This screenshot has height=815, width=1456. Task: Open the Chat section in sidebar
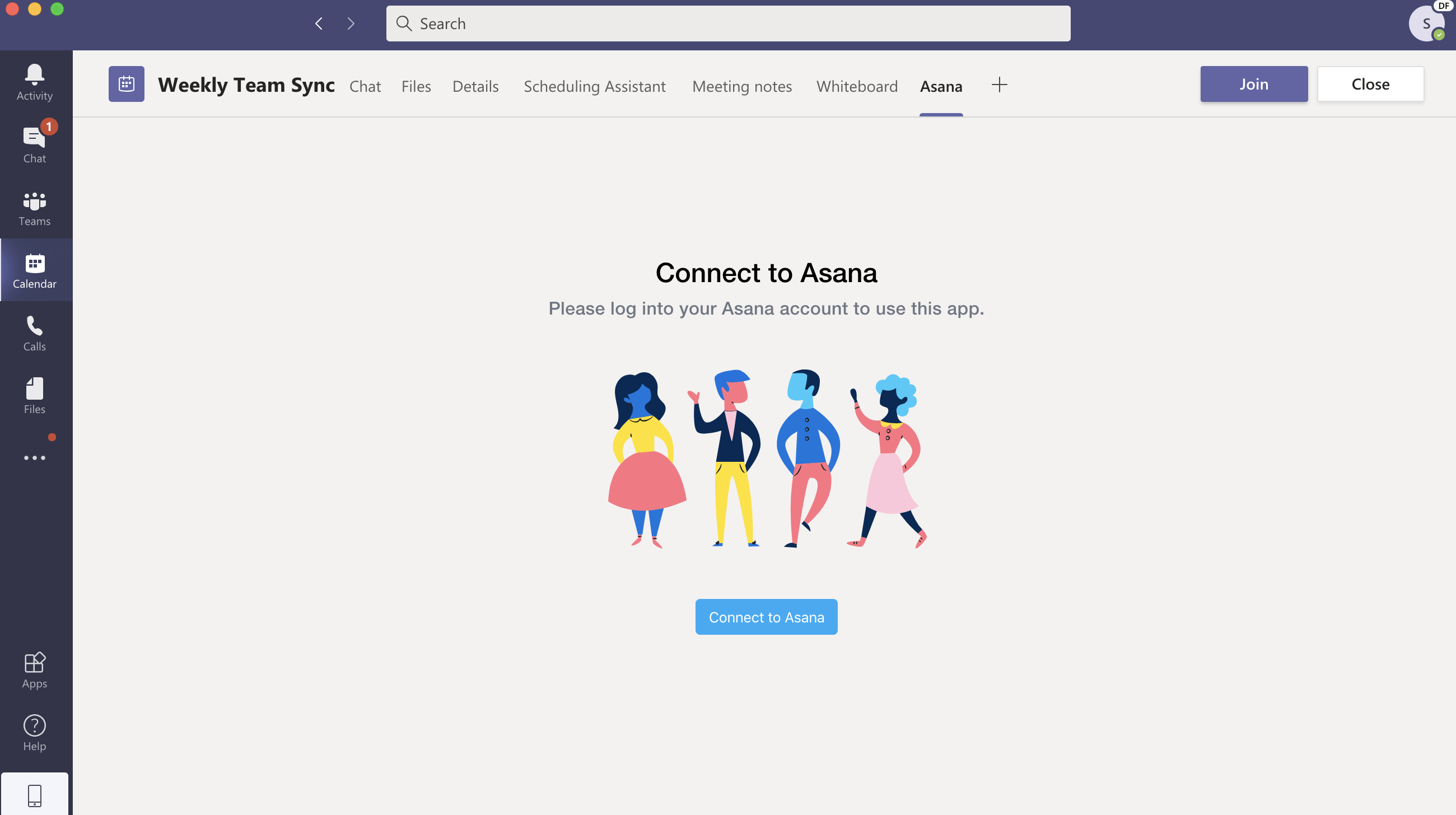click(34, 144)
